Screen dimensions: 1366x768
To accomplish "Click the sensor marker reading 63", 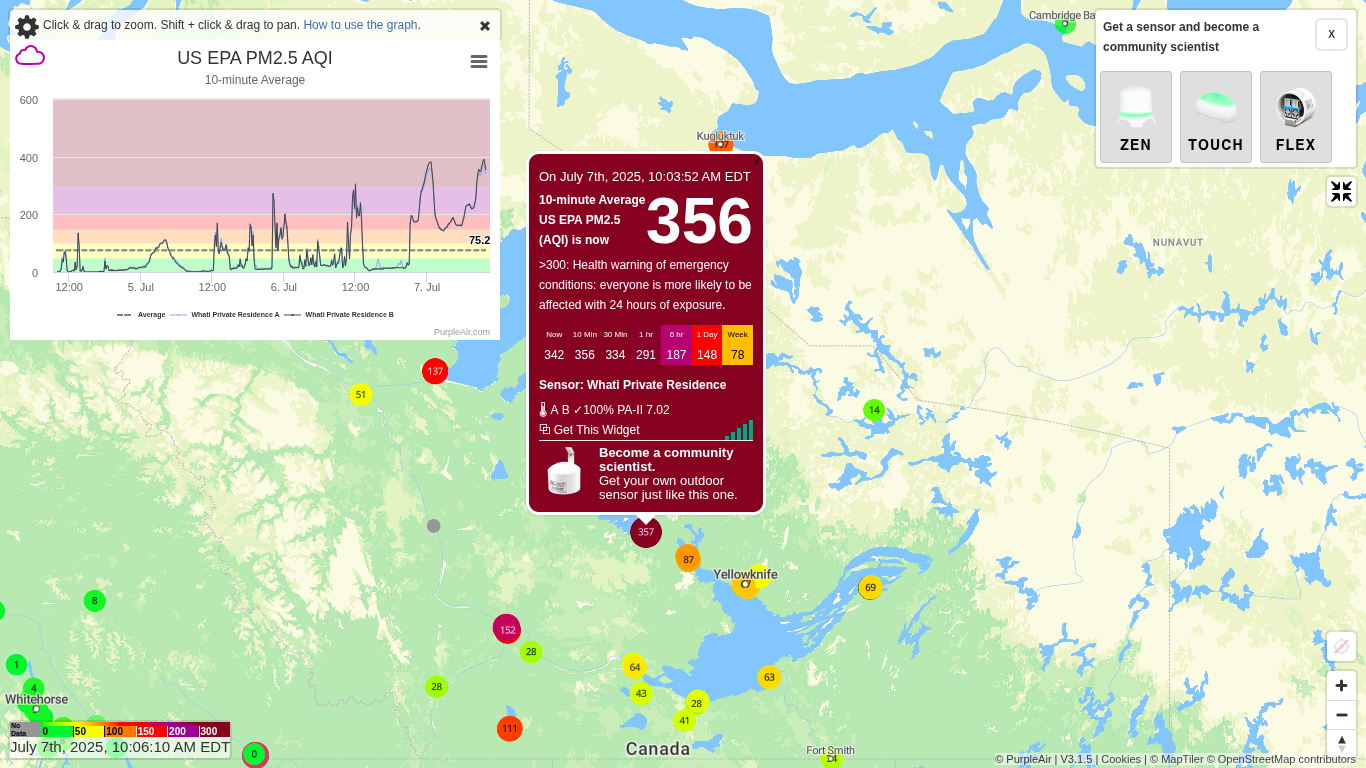I will 769,677.
